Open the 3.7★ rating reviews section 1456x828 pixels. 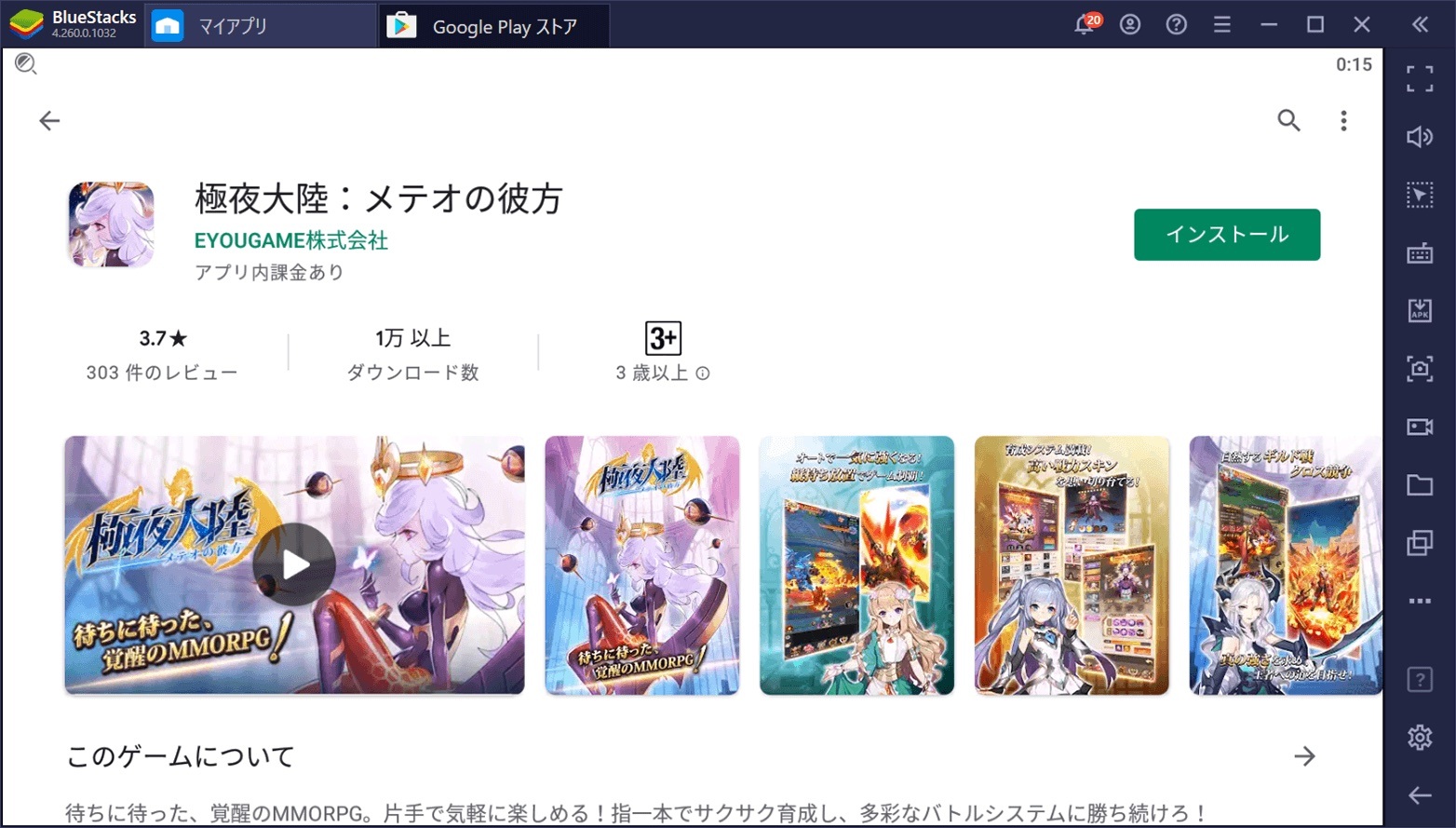click(163, 338)
